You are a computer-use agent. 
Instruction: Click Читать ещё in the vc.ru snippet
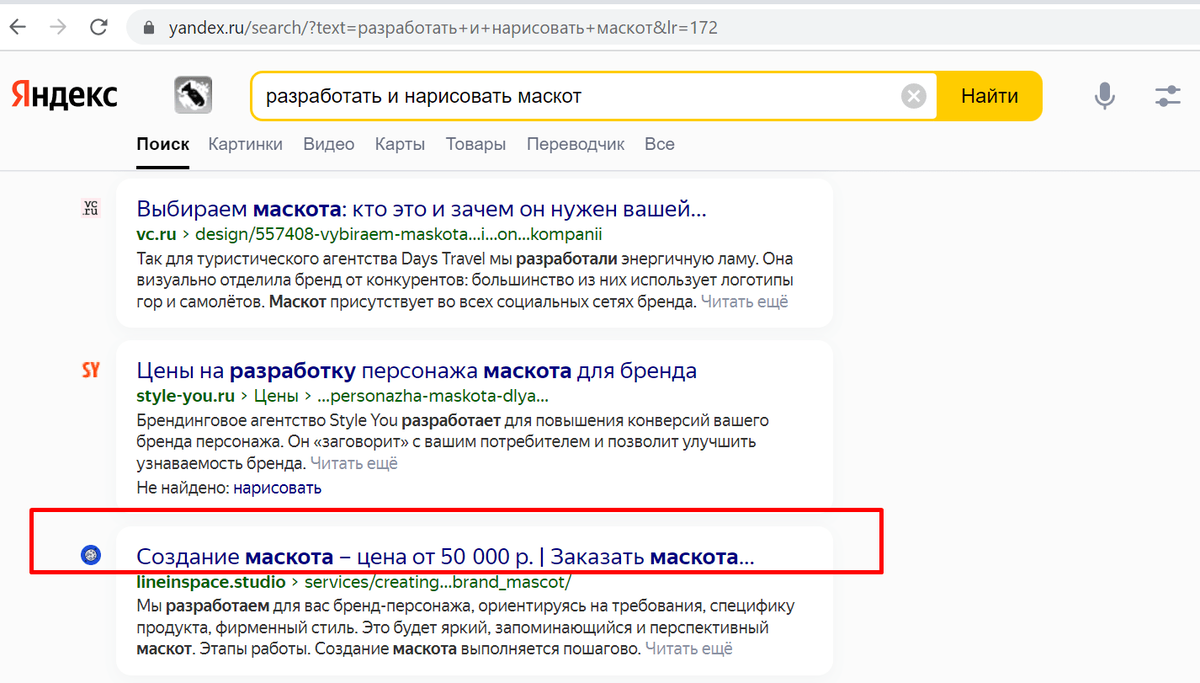(x=744, y=301)
